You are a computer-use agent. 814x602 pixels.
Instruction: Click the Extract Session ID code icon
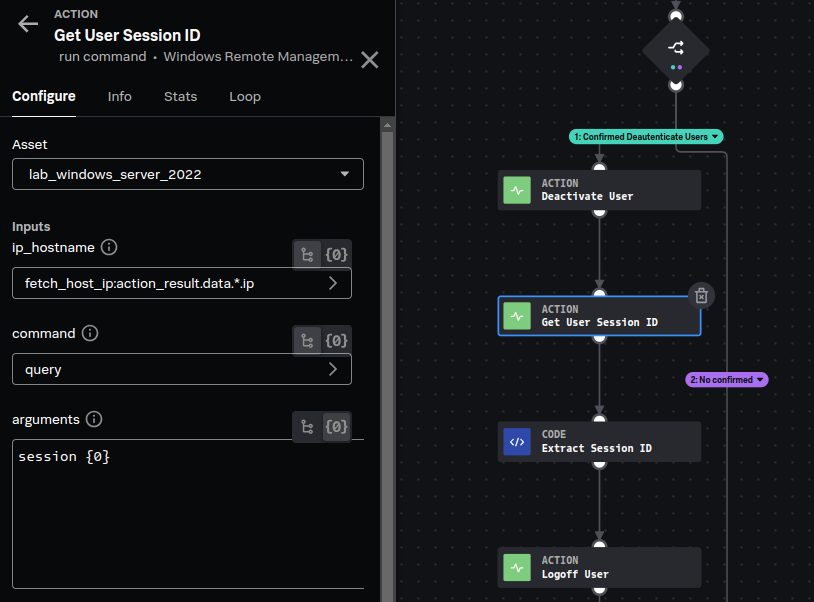(x=517, y=442)
